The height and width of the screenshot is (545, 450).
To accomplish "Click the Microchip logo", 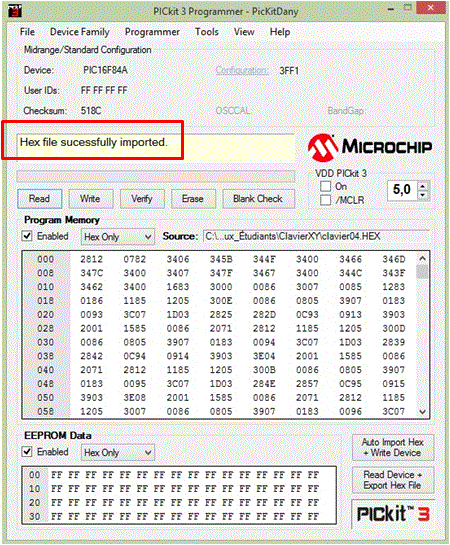I will (370, 147).
